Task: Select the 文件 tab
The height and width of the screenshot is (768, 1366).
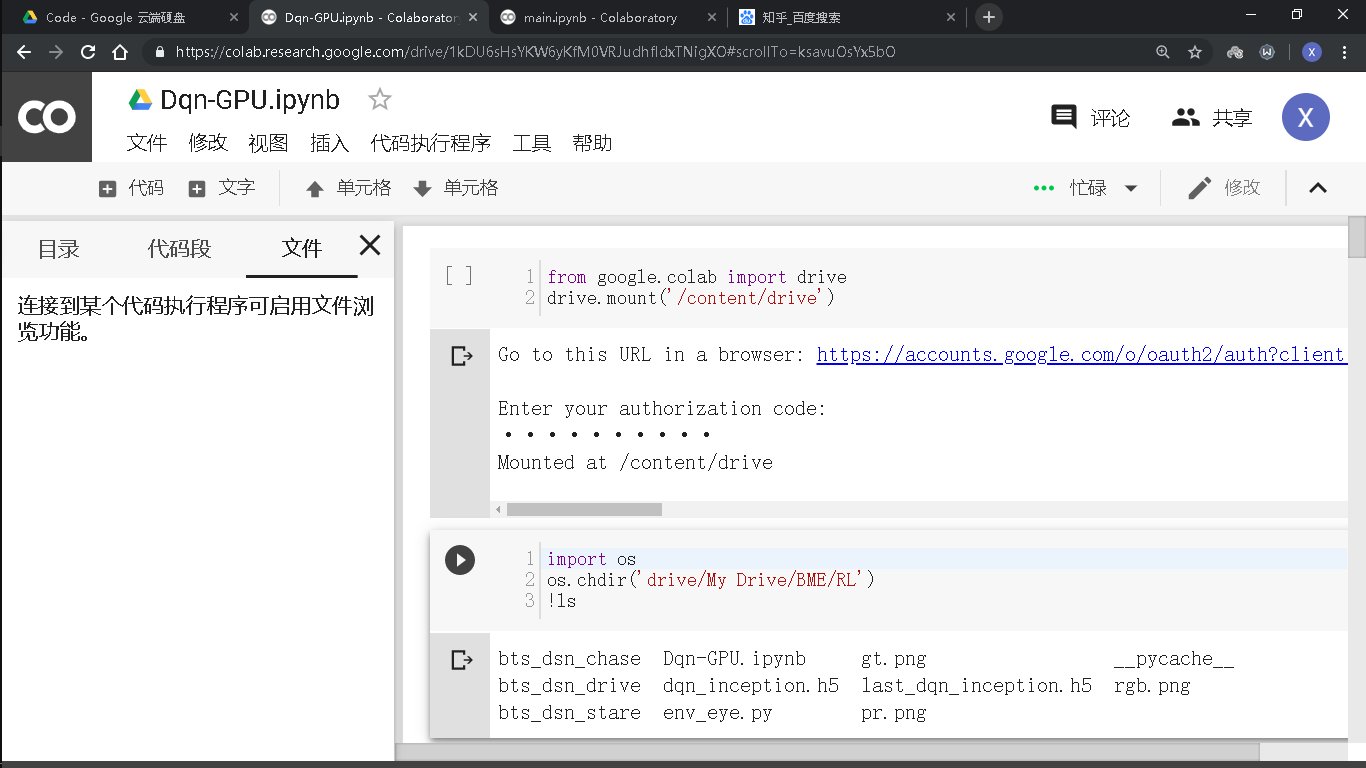Action: pyautogui.click(x=302, y=249)
